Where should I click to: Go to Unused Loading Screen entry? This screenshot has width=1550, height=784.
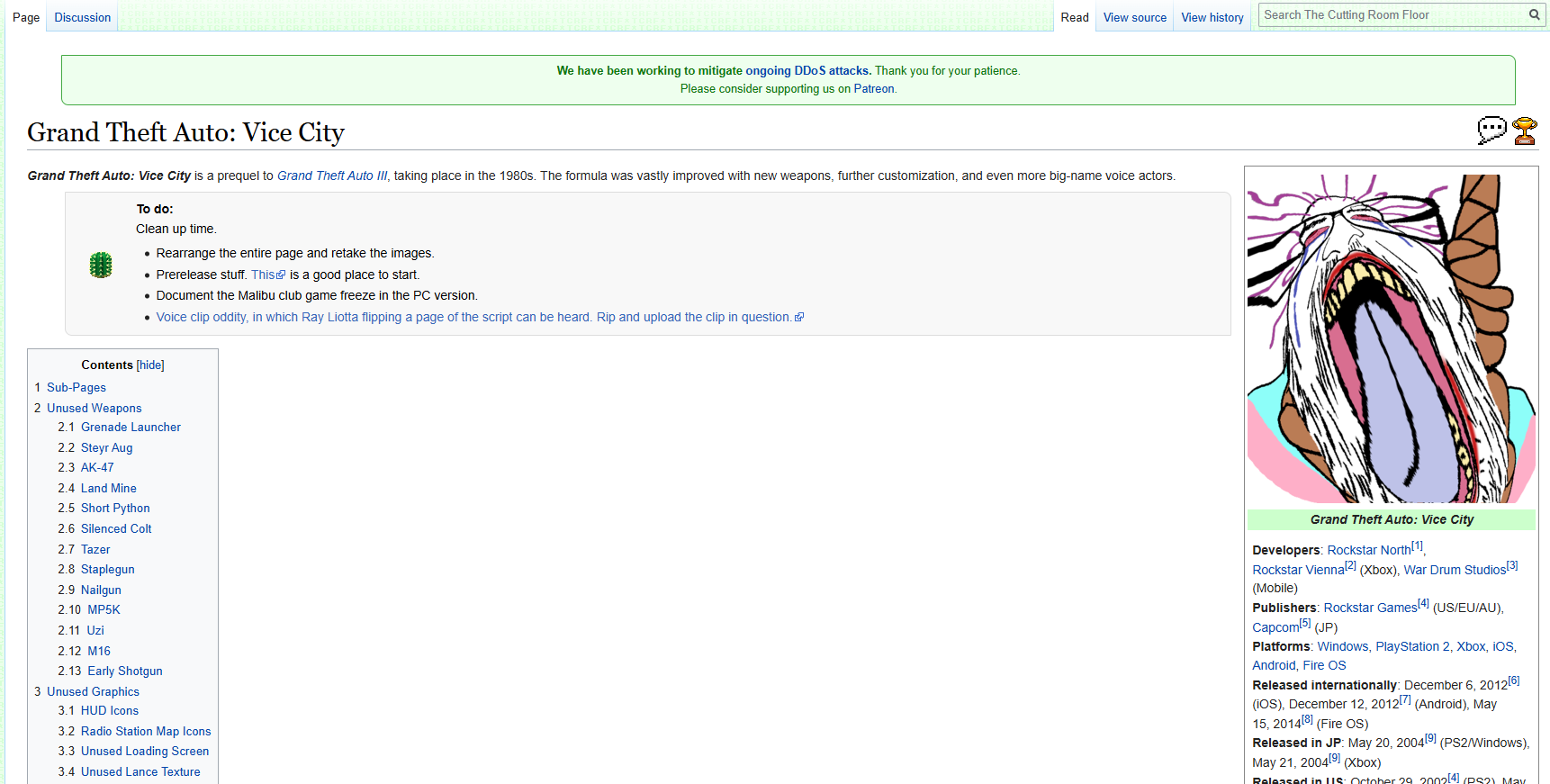pyautogui.click(x=145, y=751)
